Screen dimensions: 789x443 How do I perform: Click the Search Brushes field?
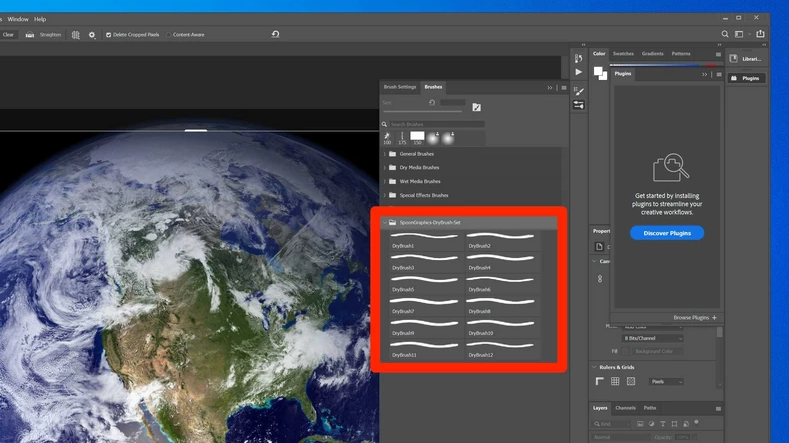click(437, 124)
